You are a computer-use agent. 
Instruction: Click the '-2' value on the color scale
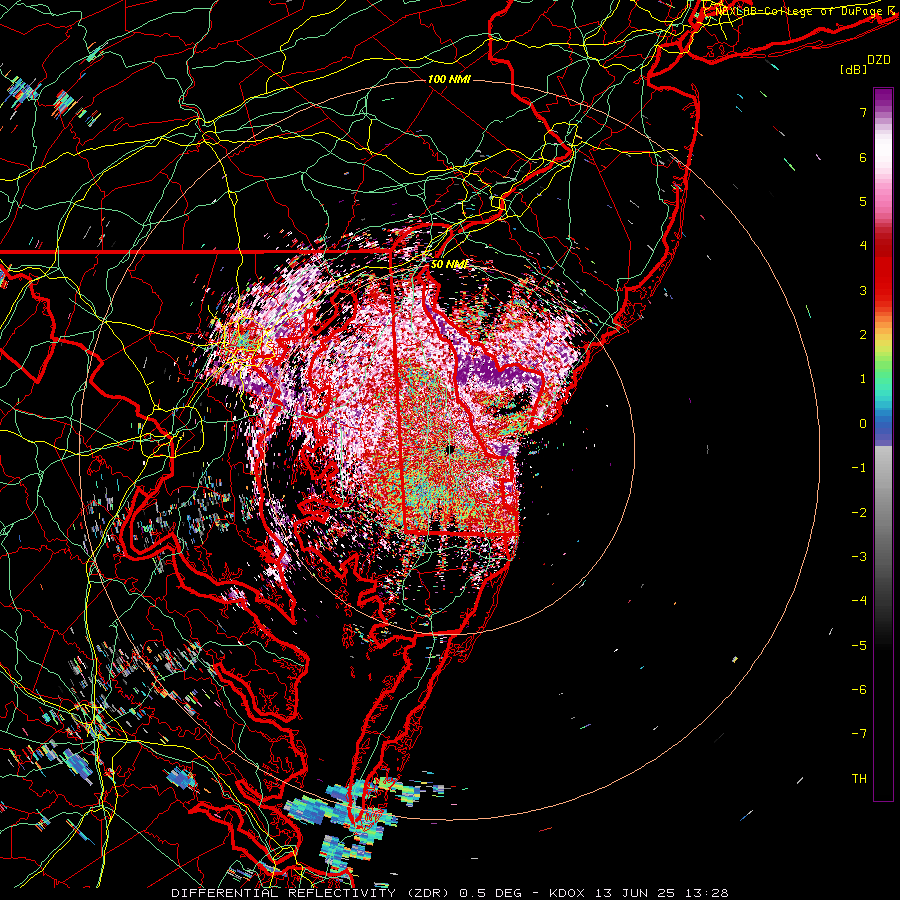[859, 513]
